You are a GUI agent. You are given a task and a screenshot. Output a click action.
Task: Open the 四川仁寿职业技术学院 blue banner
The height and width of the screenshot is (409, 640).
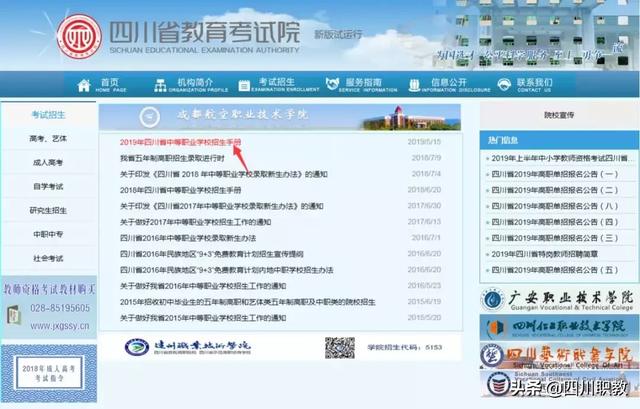[x=559, y=328]
